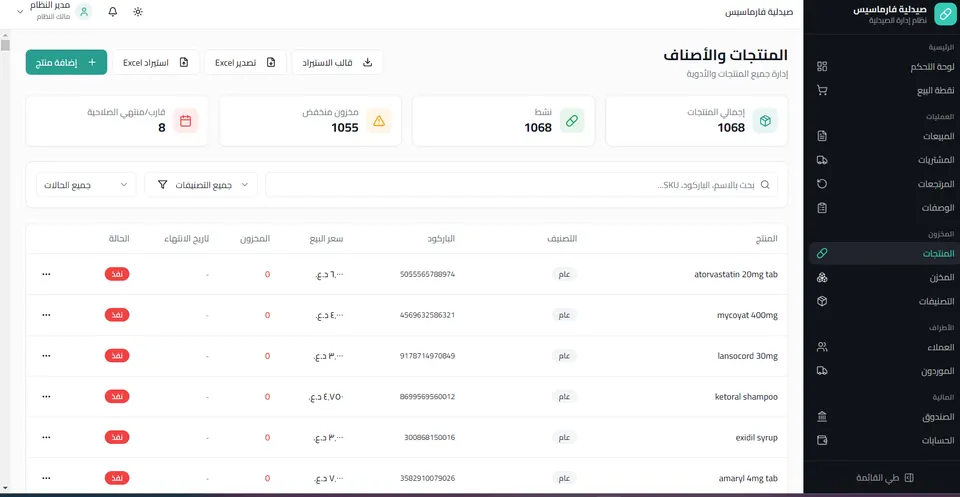This screenshot has height=497, width=960.
Task: Toggle the light/dark theme sun icon
Action: tap(138, 12)
